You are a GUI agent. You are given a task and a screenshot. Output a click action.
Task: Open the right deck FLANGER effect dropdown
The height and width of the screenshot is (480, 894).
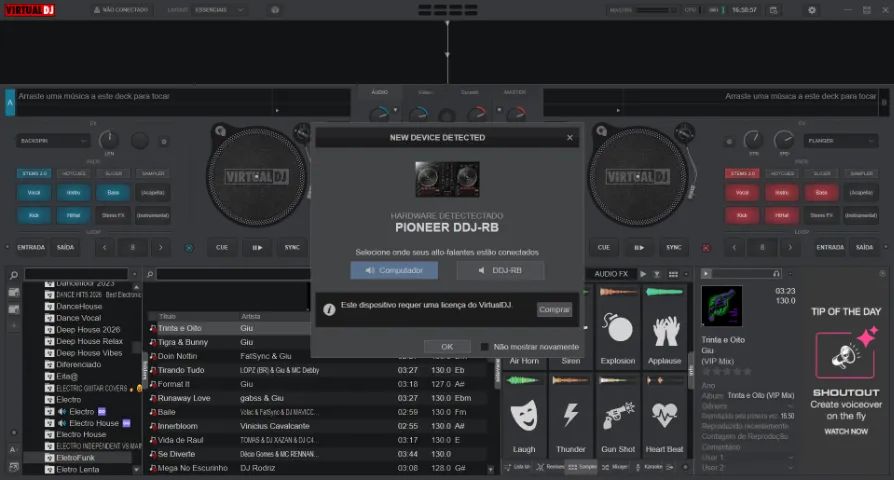coord(841,141)
